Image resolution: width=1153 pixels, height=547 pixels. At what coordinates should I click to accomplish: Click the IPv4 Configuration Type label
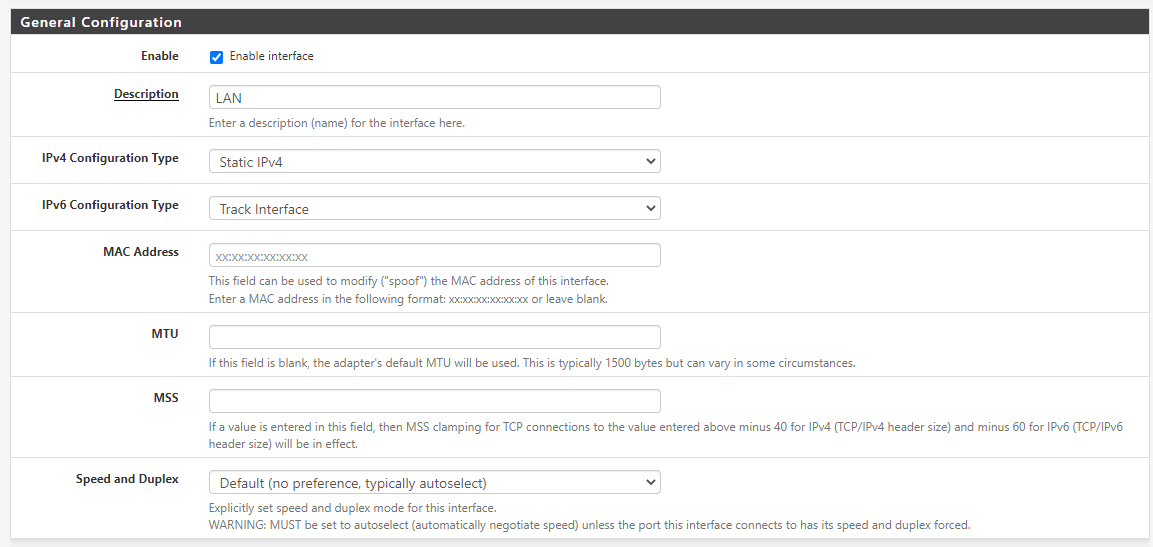coord(110,158)
